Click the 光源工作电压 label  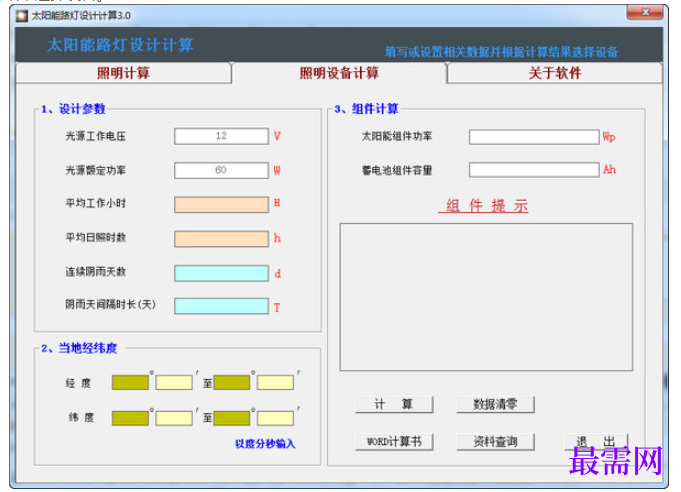pyautogui.click(x=96, y=136)
